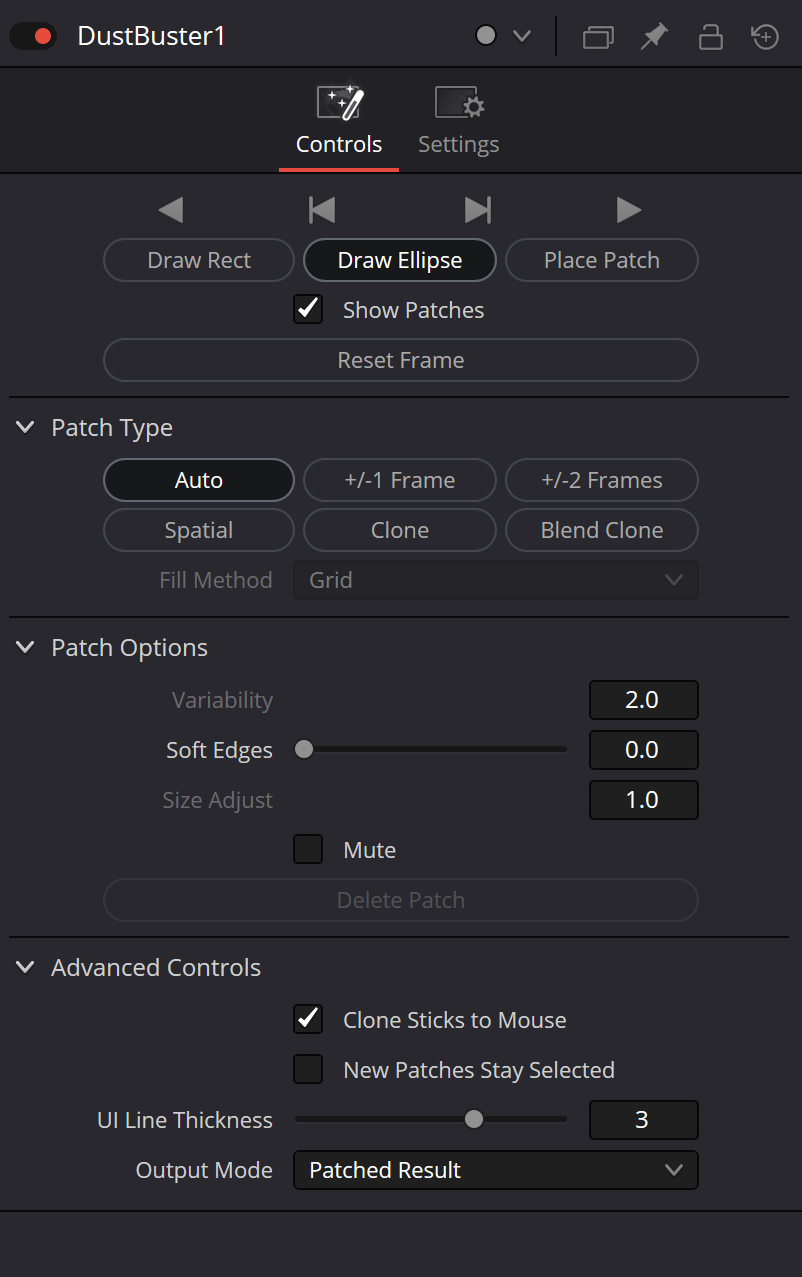This screenshot has width=802, height=1277.
Task: Go to previous frame arrow
Action: 171,210
